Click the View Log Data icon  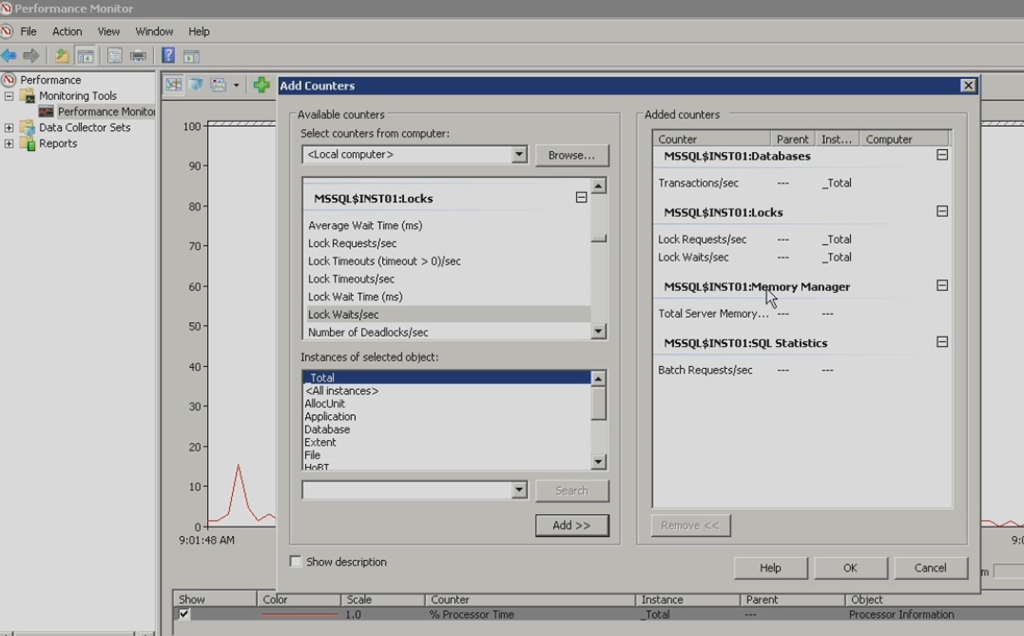pos(196,85)
